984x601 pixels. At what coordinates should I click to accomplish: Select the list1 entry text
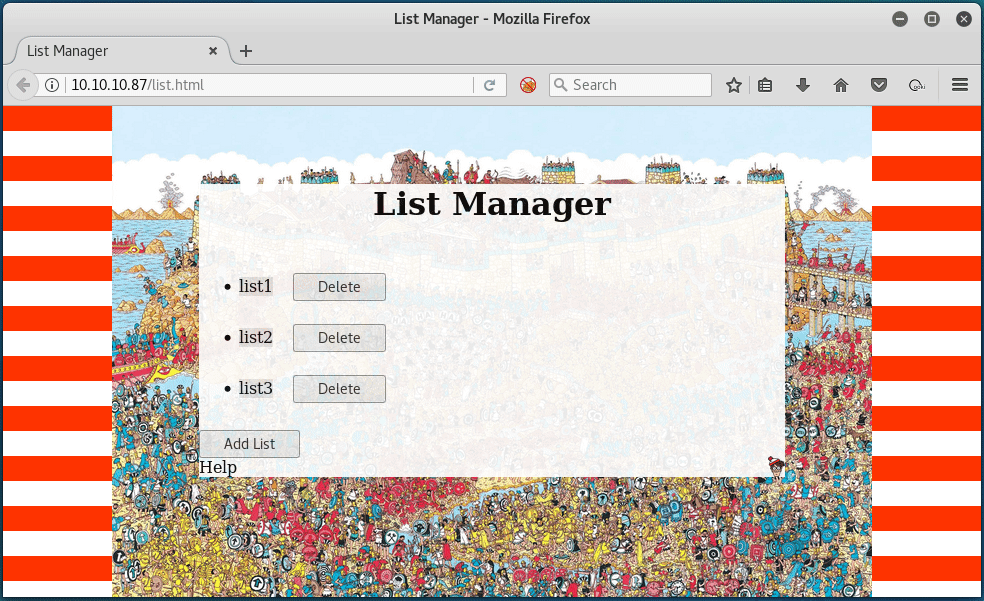tap(255, 286)
